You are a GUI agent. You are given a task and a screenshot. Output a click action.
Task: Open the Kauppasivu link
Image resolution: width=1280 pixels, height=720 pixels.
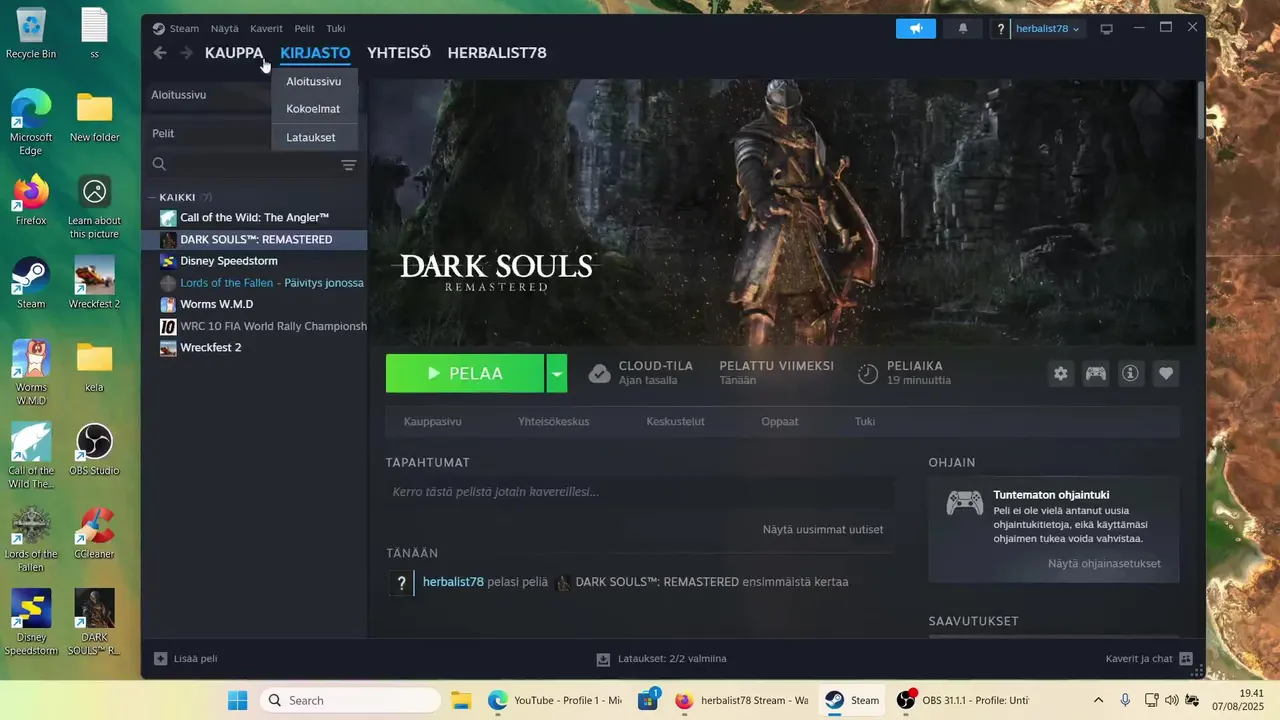(433, 422)
